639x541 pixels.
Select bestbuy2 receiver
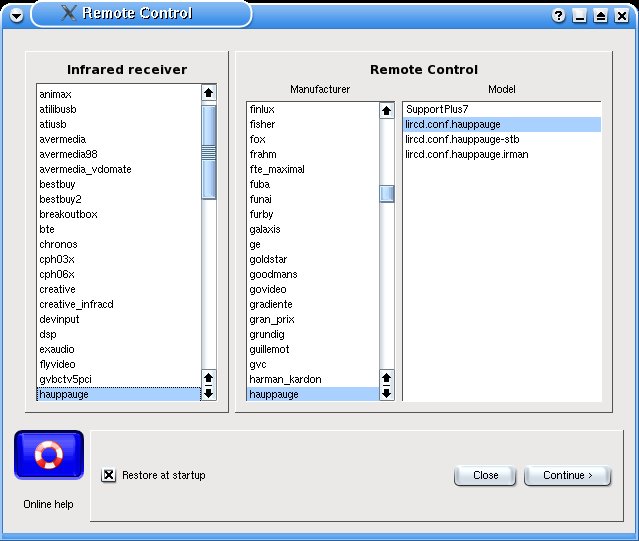coord(119,199)
